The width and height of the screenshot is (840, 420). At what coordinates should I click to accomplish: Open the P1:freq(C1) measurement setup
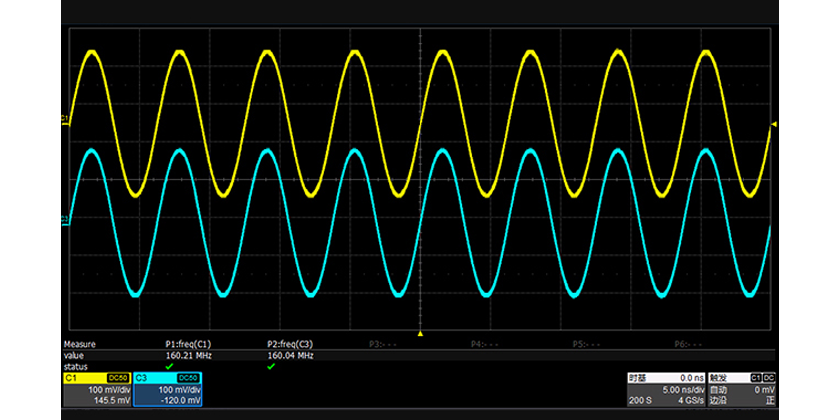click(x=188, y=343)
